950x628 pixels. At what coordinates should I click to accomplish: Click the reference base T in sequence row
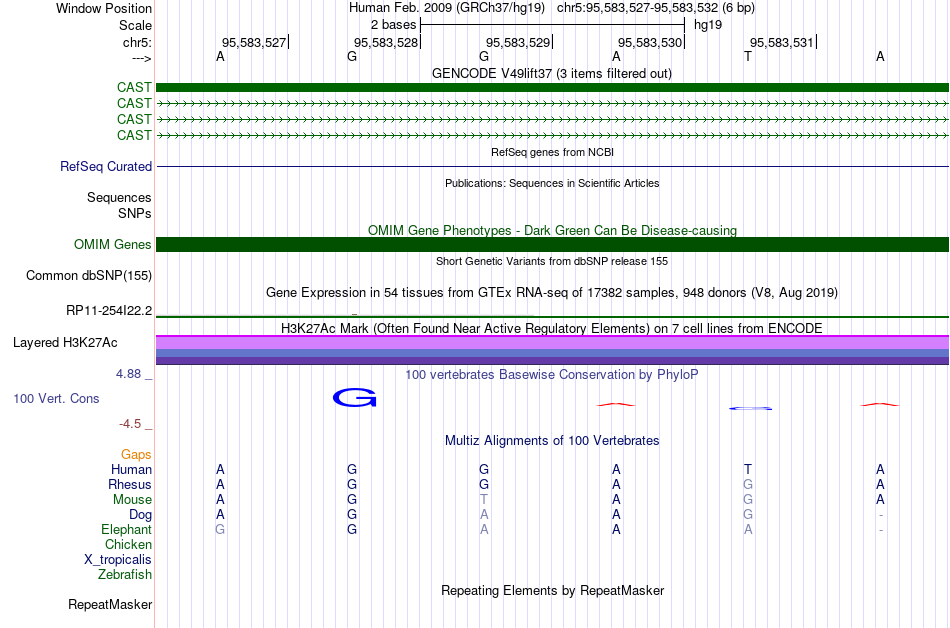(x=748, y=56)
